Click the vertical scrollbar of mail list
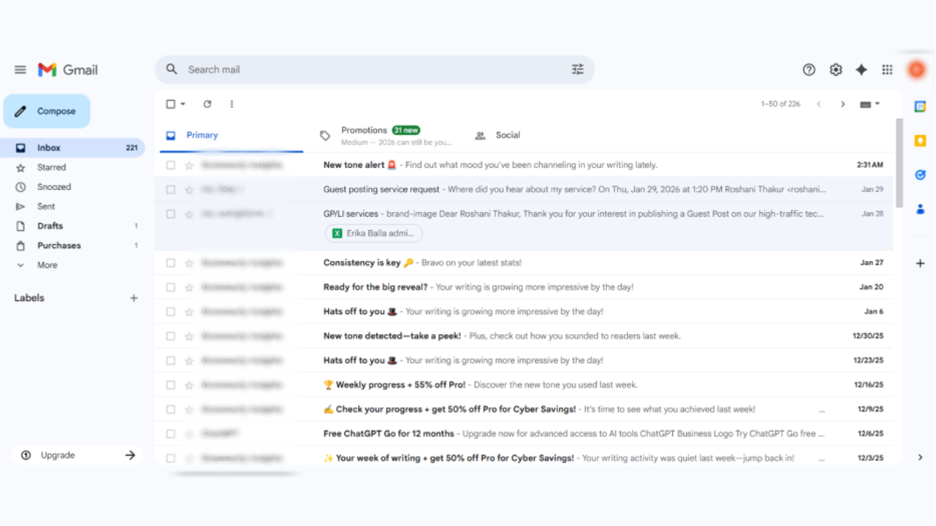Image resolution: width=936 pixels, height=526 pixels. [x=899, y=162]
